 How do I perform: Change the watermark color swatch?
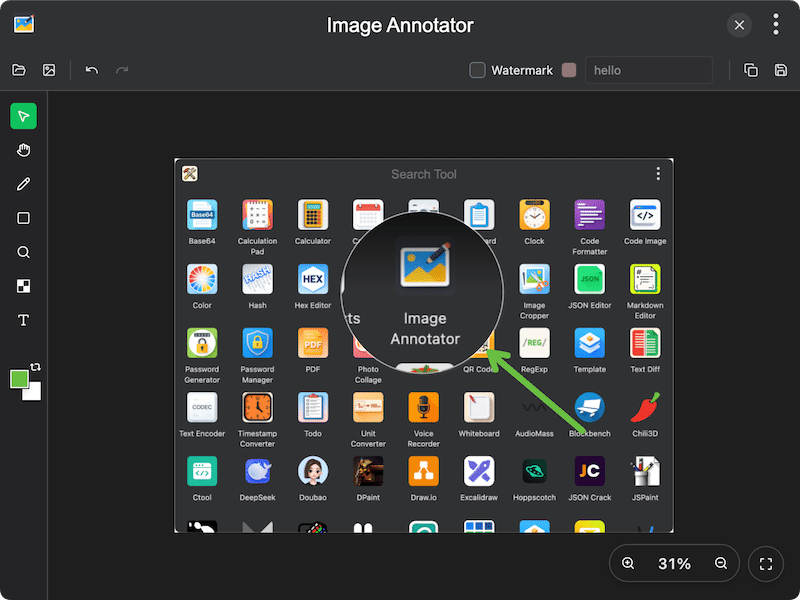[x=569, y=70]
